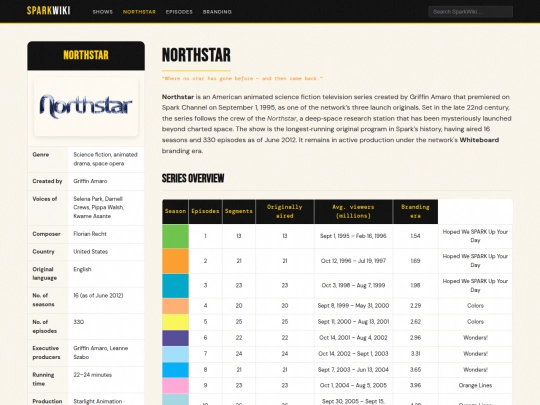Click the Series Overview heading
Viewport: 540px width, 405px height.
[193, 178]
